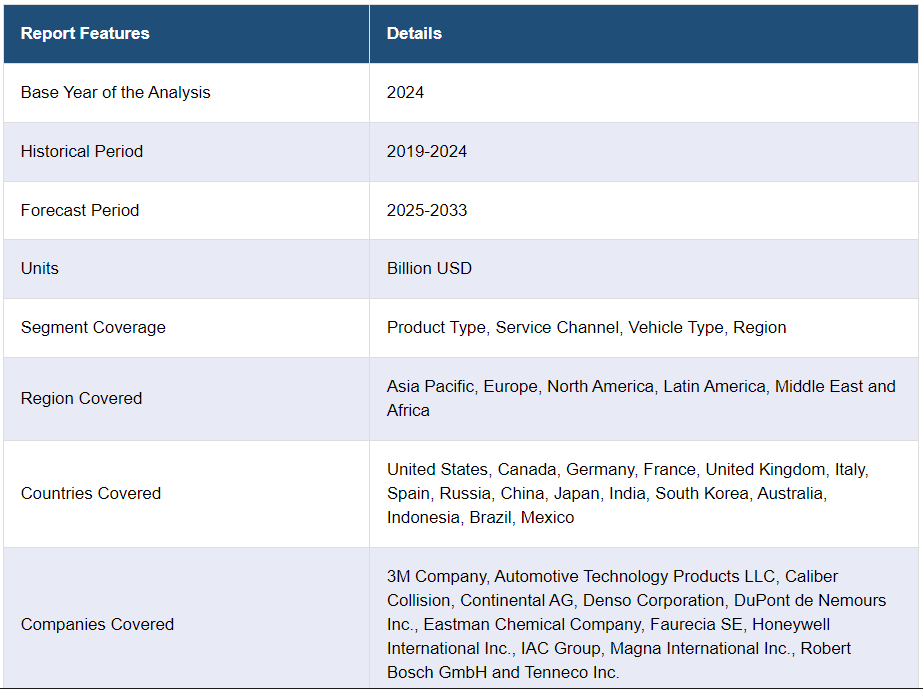Viewport: 923px width, 689px height.
Task: Click '3M Company' in the companies list
Action: 436,576
